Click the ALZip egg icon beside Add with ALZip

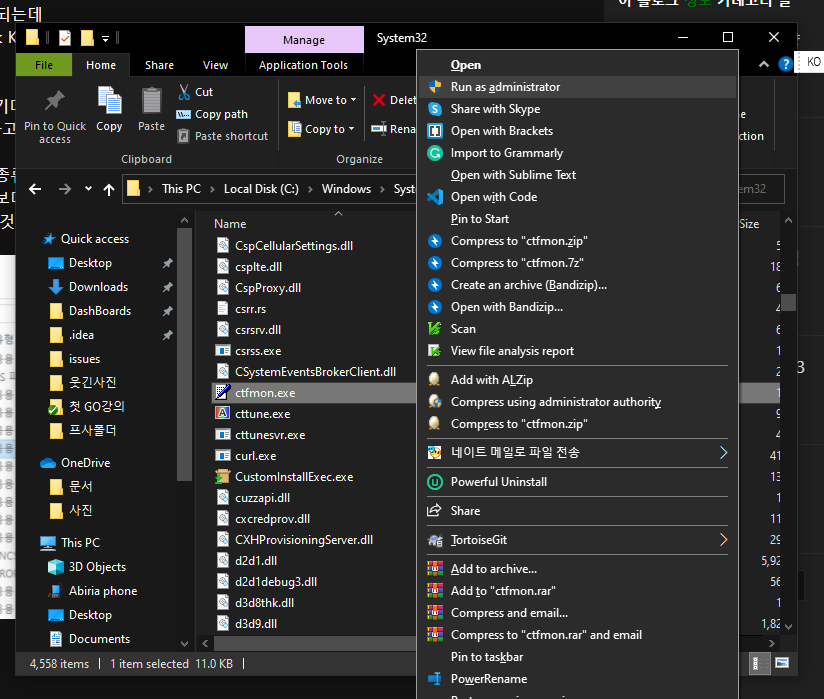[435, 379]
